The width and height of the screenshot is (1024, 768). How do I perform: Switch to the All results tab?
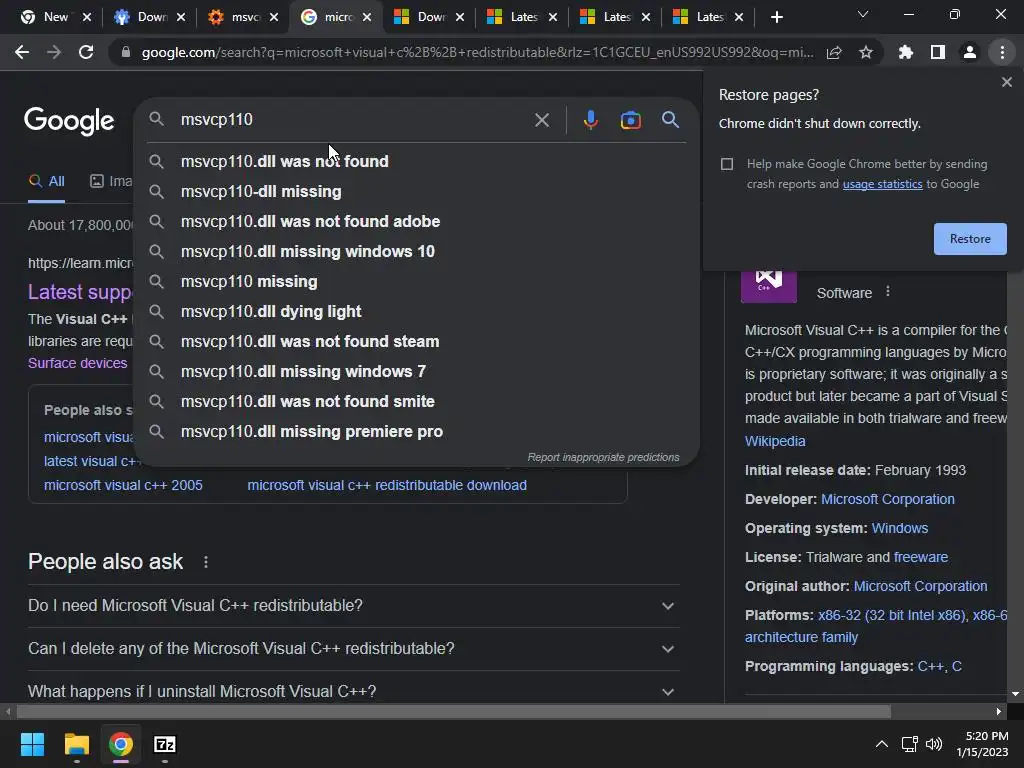point(46,182)
